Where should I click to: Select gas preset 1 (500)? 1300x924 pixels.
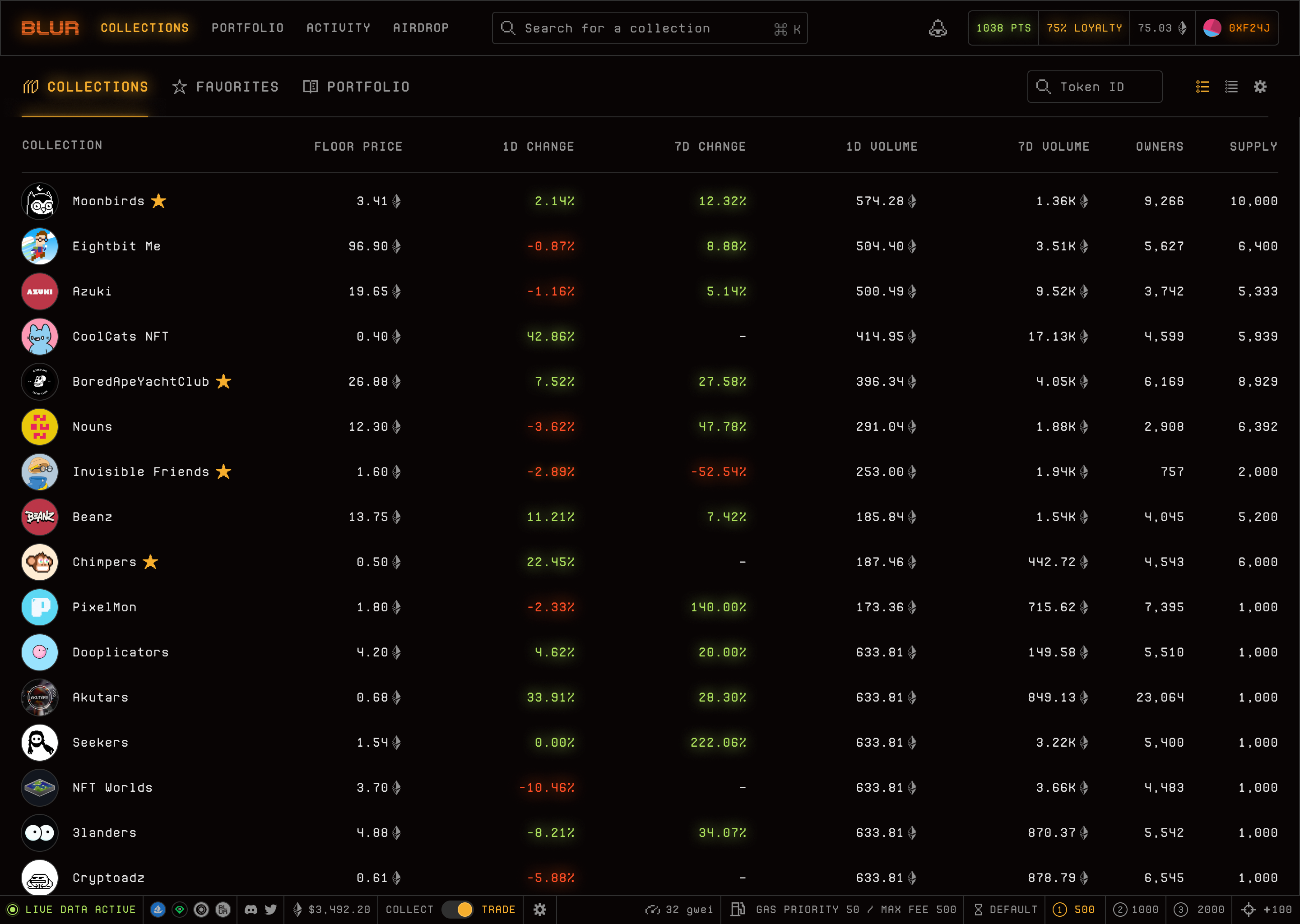click(1073, 909)
